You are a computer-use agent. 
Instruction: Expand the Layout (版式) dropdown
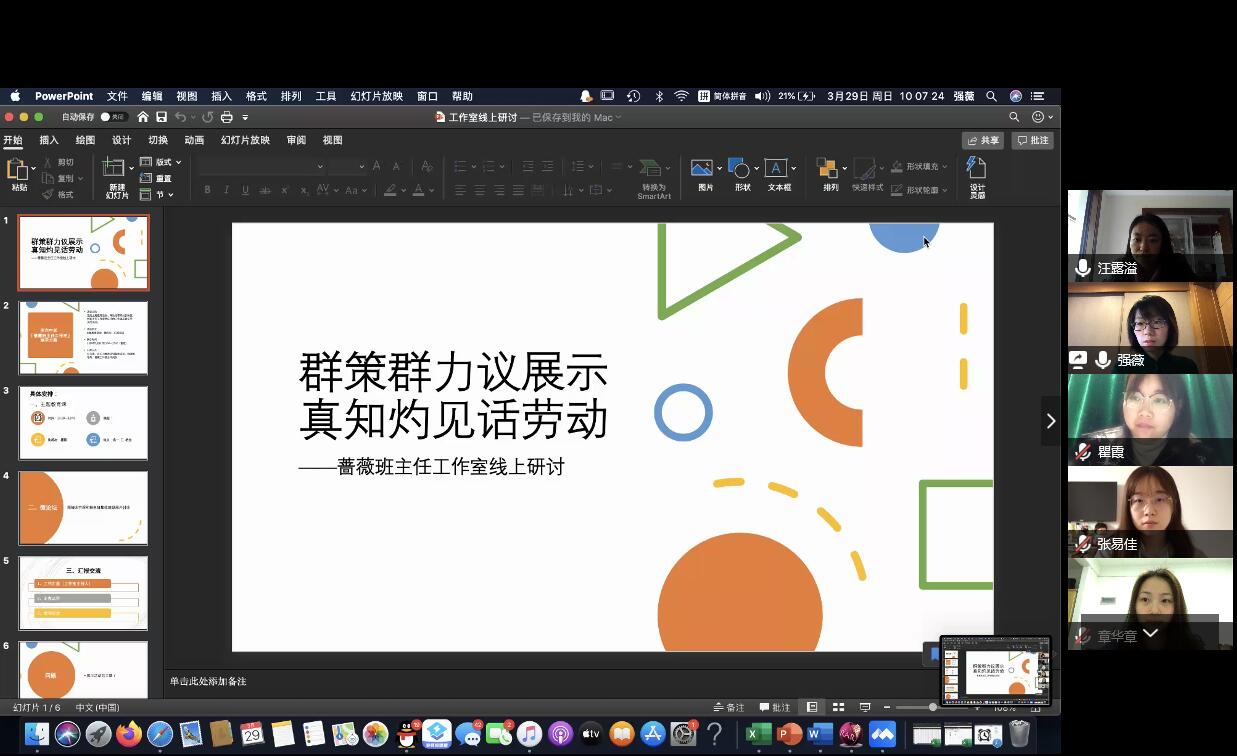point(178,162)
